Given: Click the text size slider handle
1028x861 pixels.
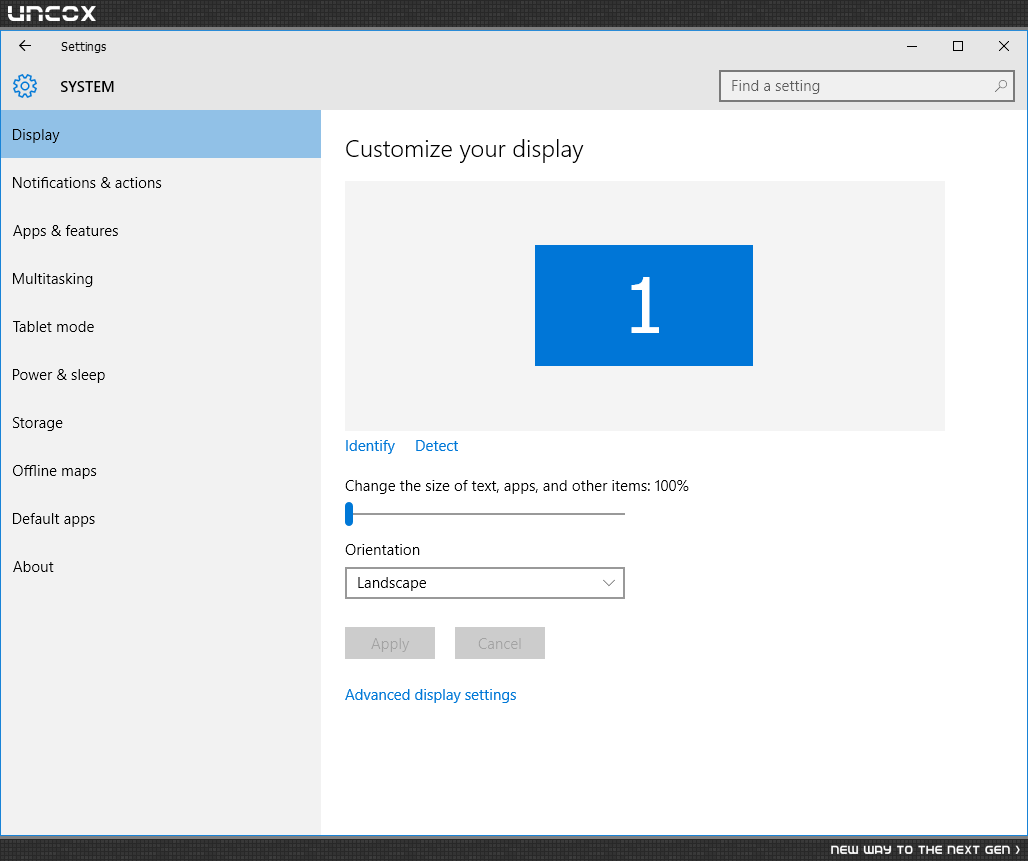Looking at the screenshot, I should coord(349,513).
